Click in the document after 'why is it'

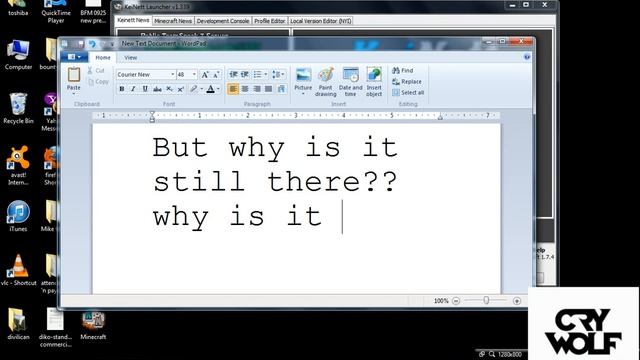coord(342,217)
